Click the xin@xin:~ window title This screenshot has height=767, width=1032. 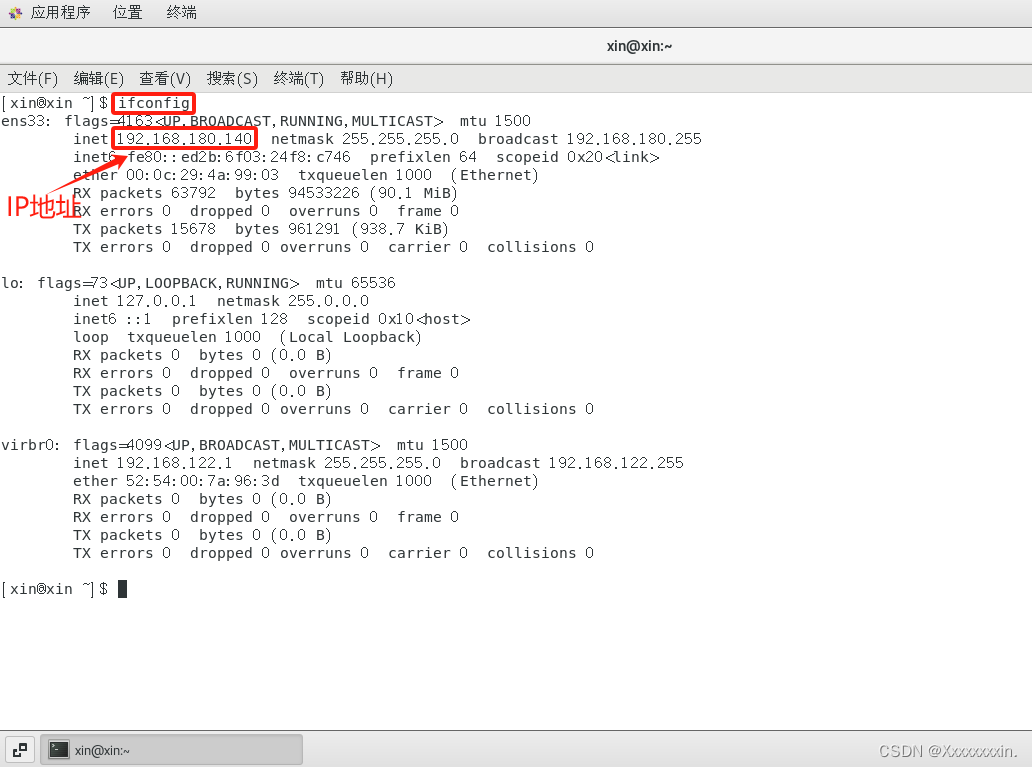click(x=639, y=46)
